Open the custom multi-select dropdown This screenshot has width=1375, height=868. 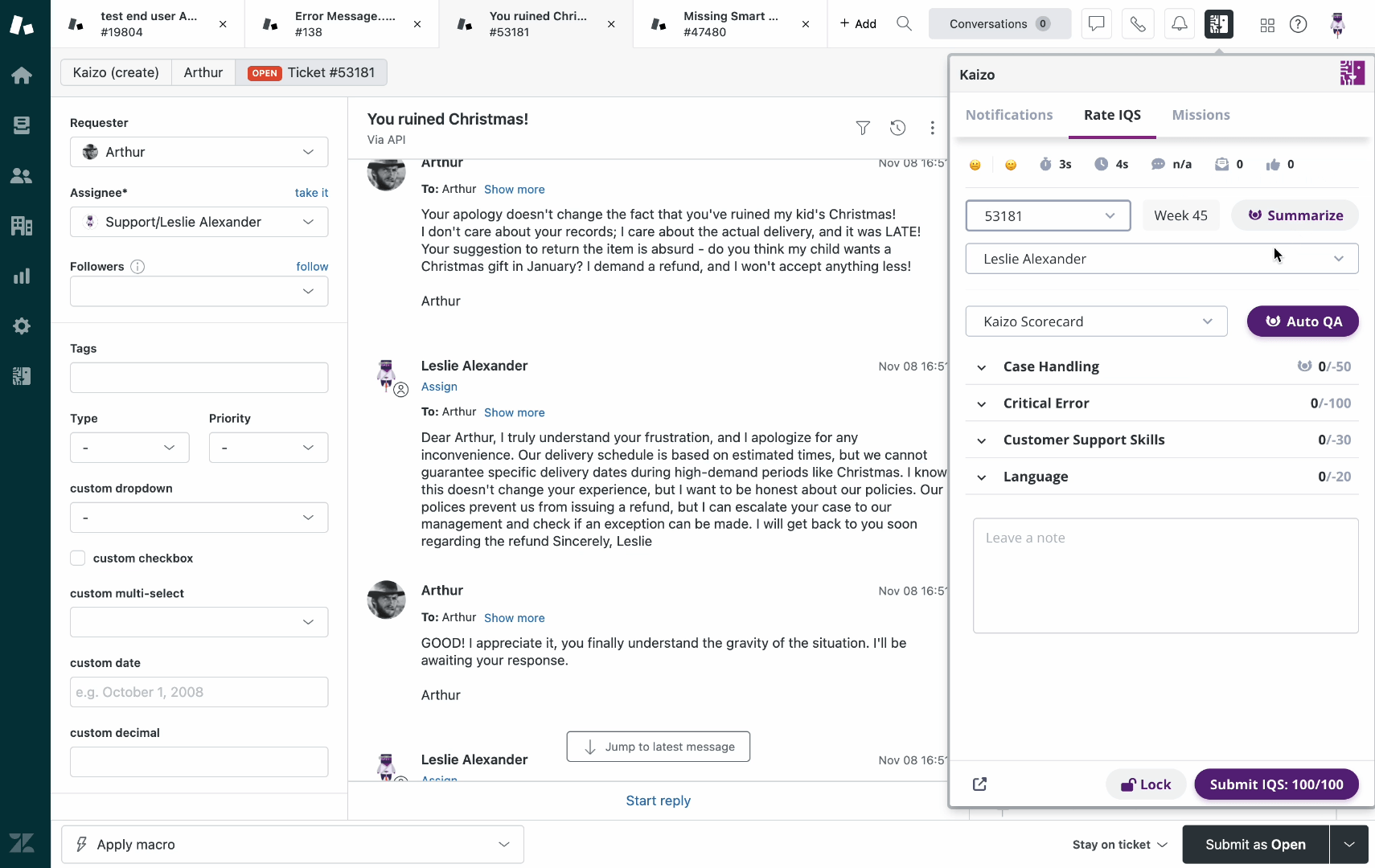(x=199, y=622)
